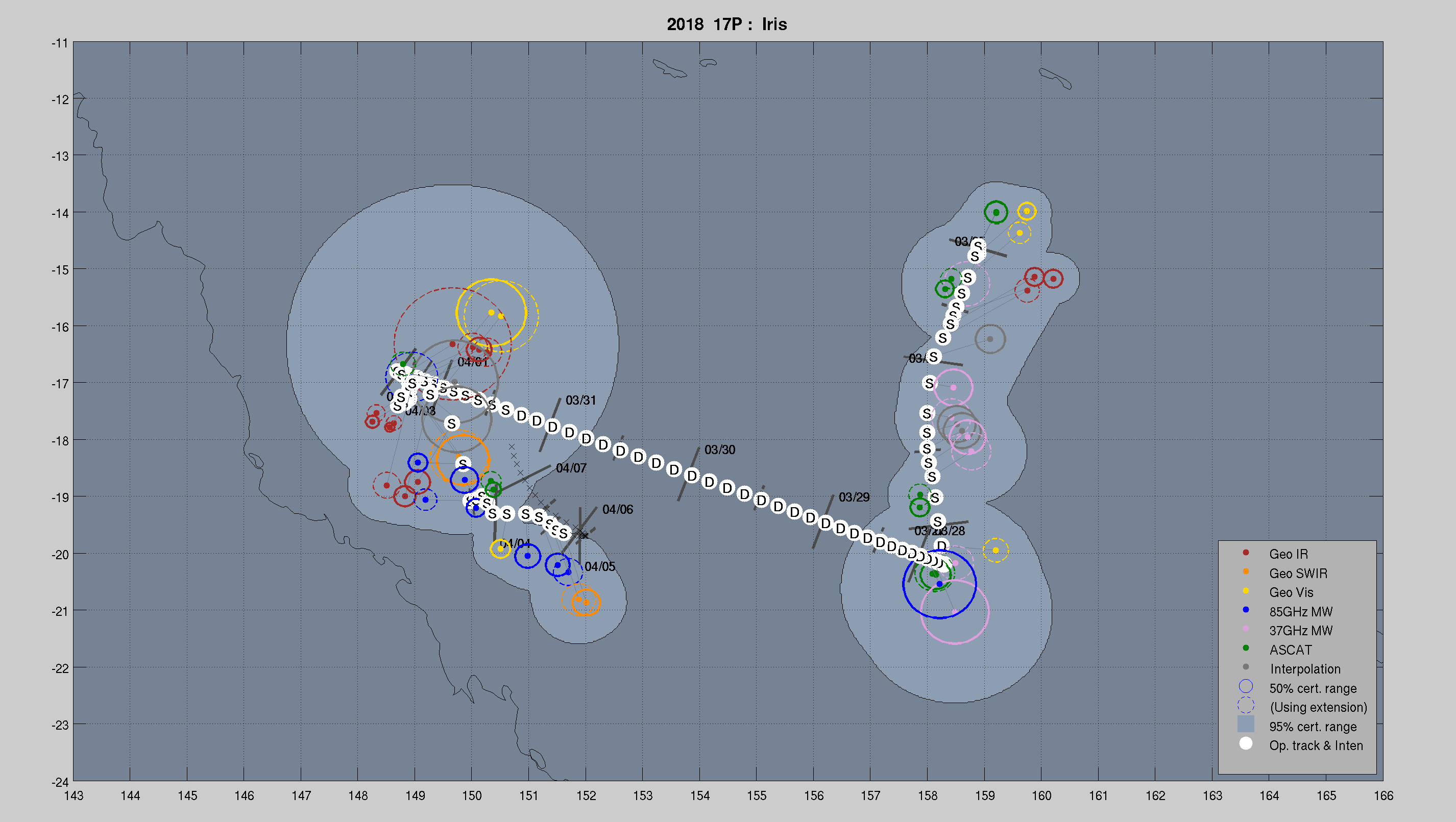Click the 95% cert. range color swatch
The image size is (1456, 822).
[1245, 724]
